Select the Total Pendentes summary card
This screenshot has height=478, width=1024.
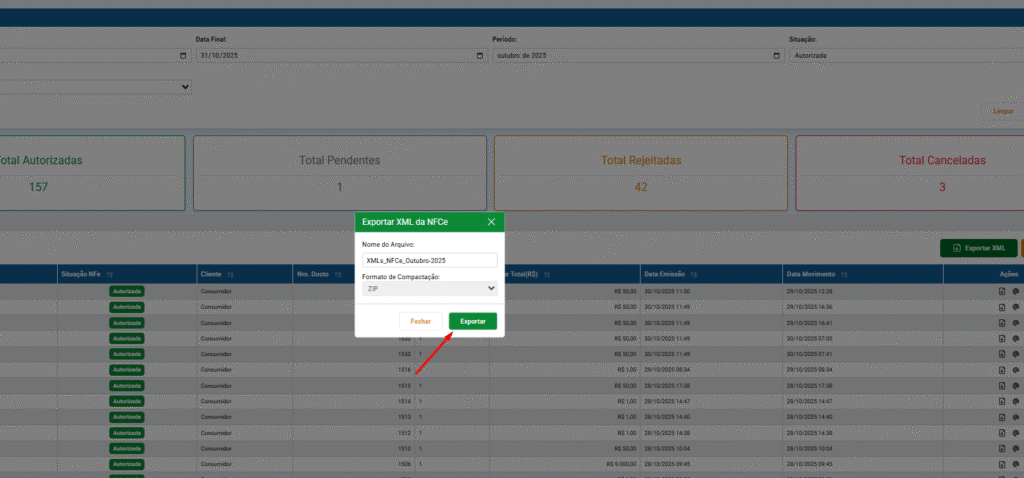pos(340,173)
